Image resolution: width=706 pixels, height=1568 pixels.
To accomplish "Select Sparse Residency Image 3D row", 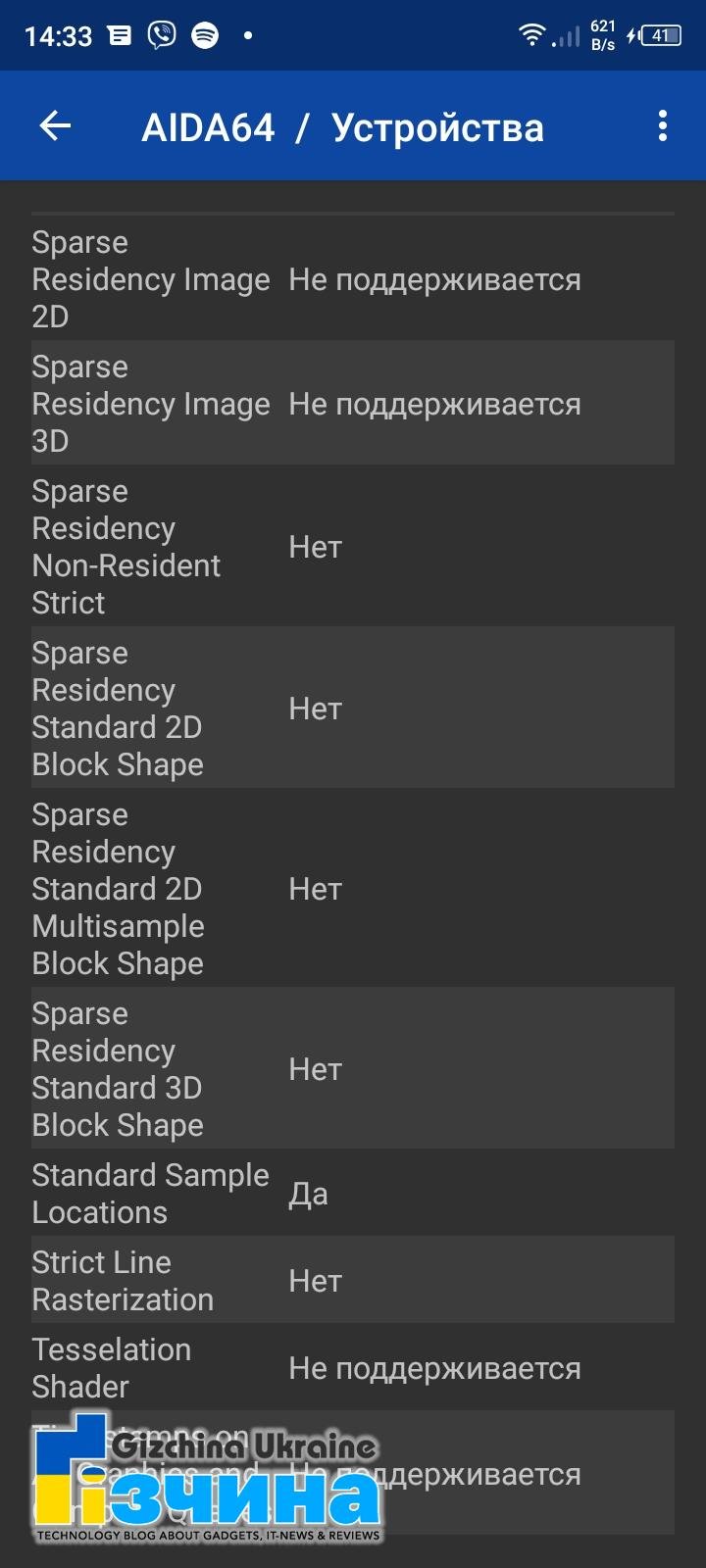I will tap(353, 403).
